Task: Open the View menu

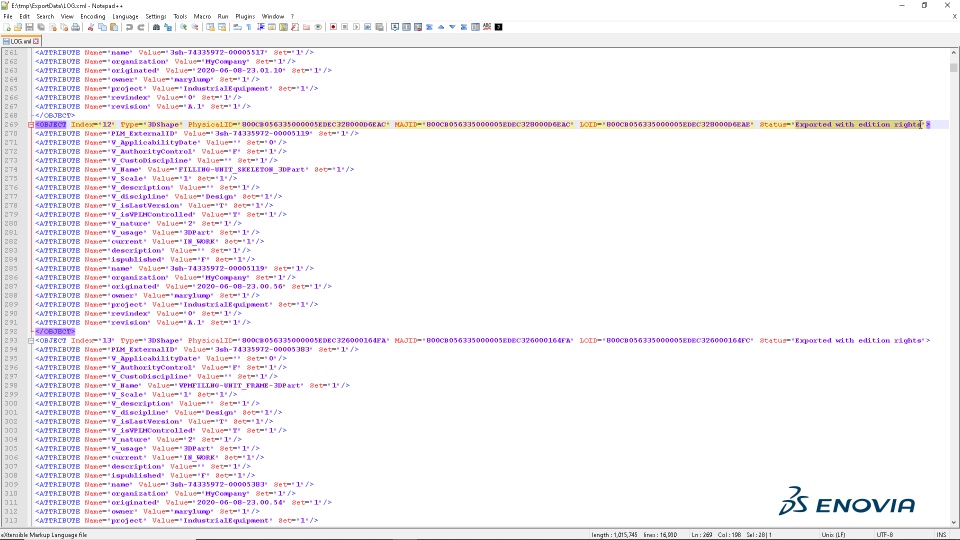Action: click(67, 17)
